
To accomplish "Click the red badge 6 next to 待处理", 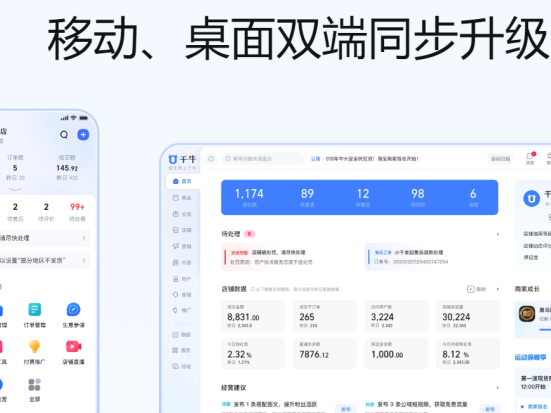I will pos(249,234).
